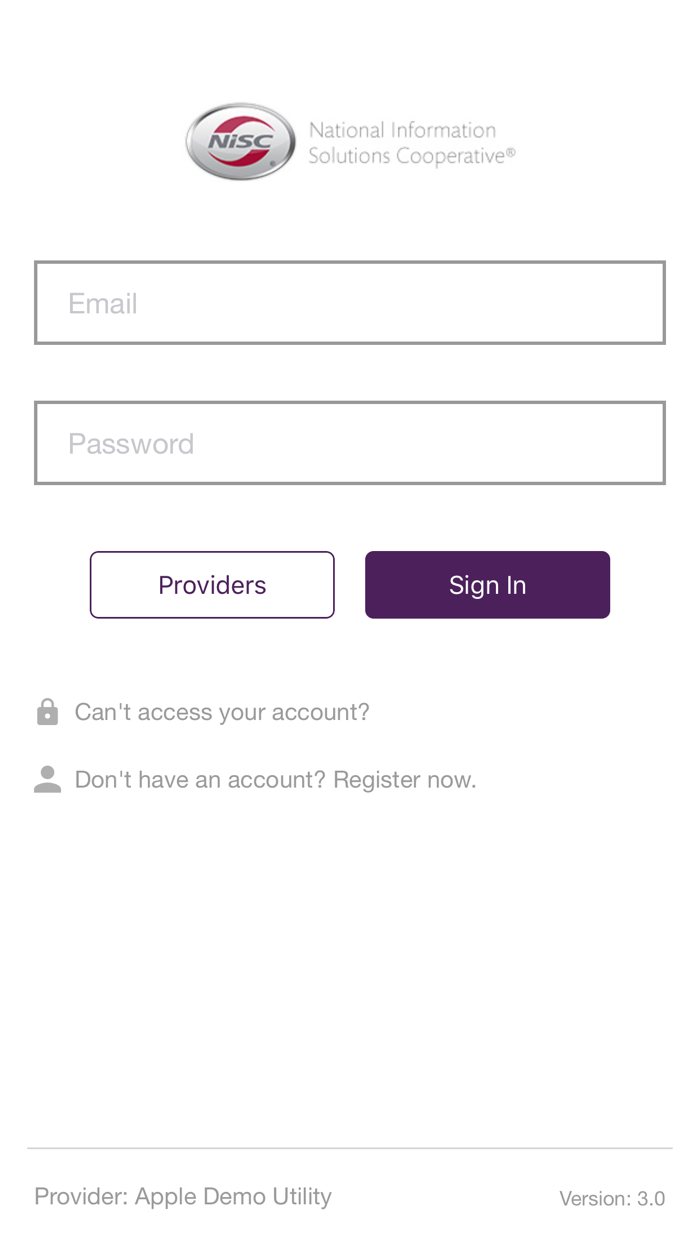700x1244 pixels.
Task: Click the lock icon beside account recovery text
Action: tap(47, 712)
